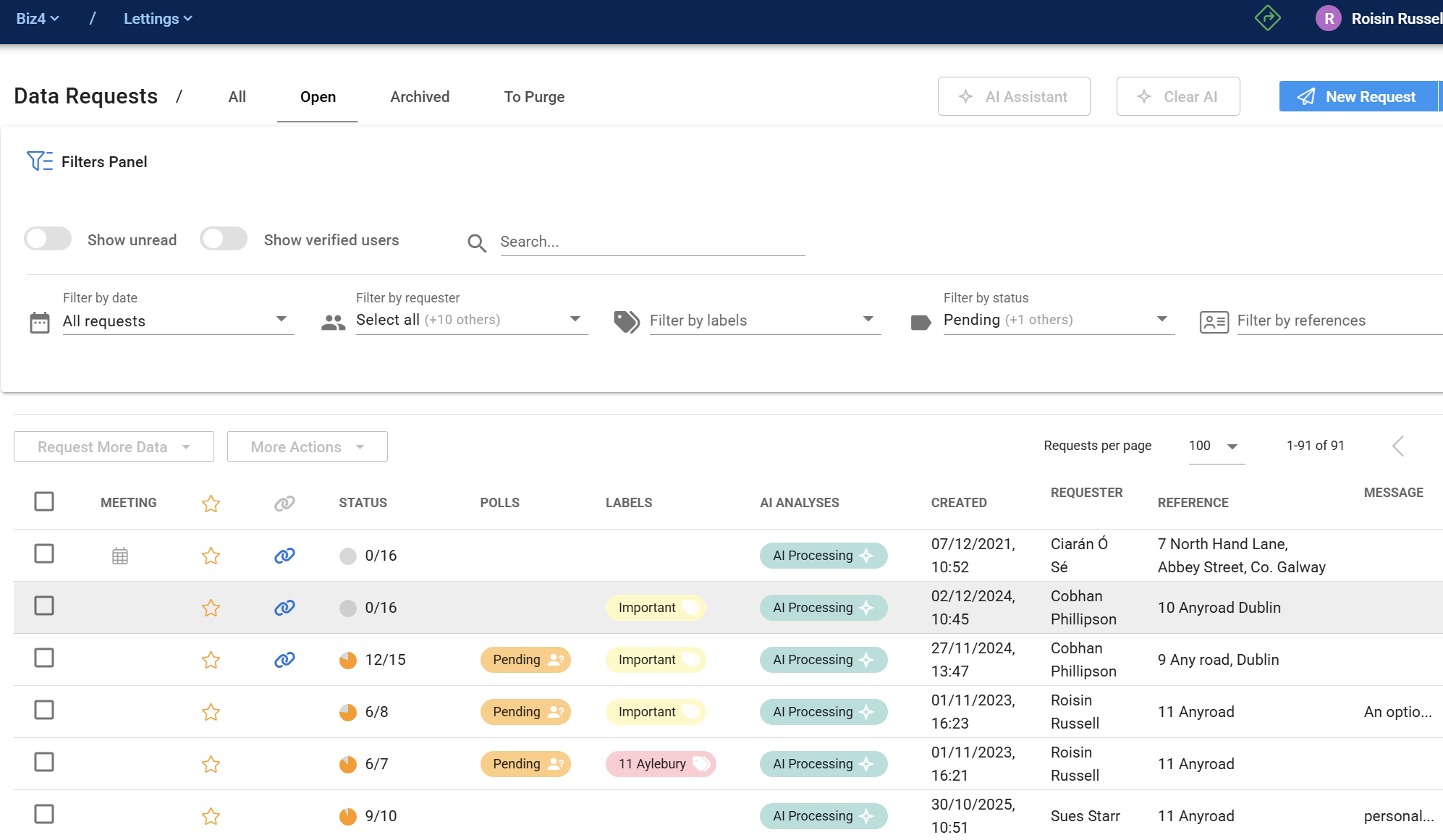1443x840 pixels.
Task: Click Roisin Russell user avatar
Action: 1329,19
